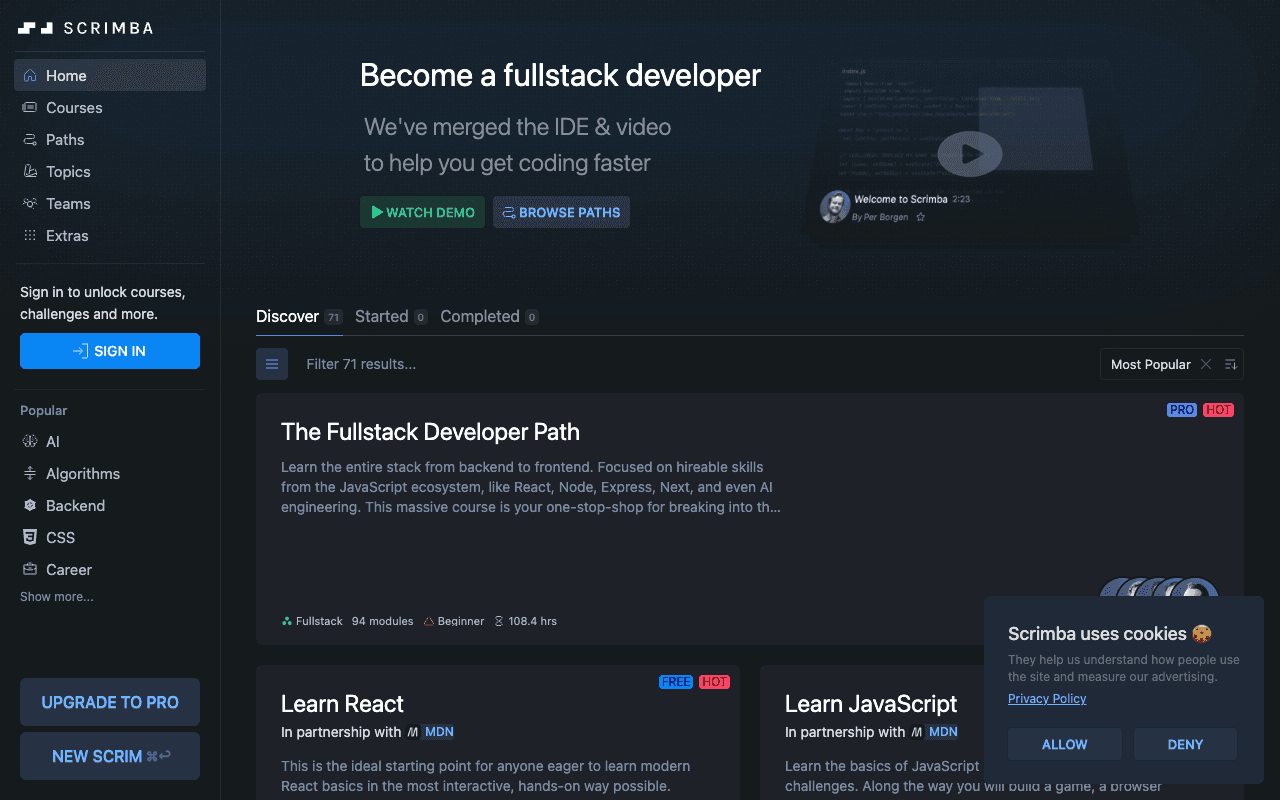Click Per Borgen's avatar
Viewport: 1280px width, 800px height.
click(x=835, y=207)
